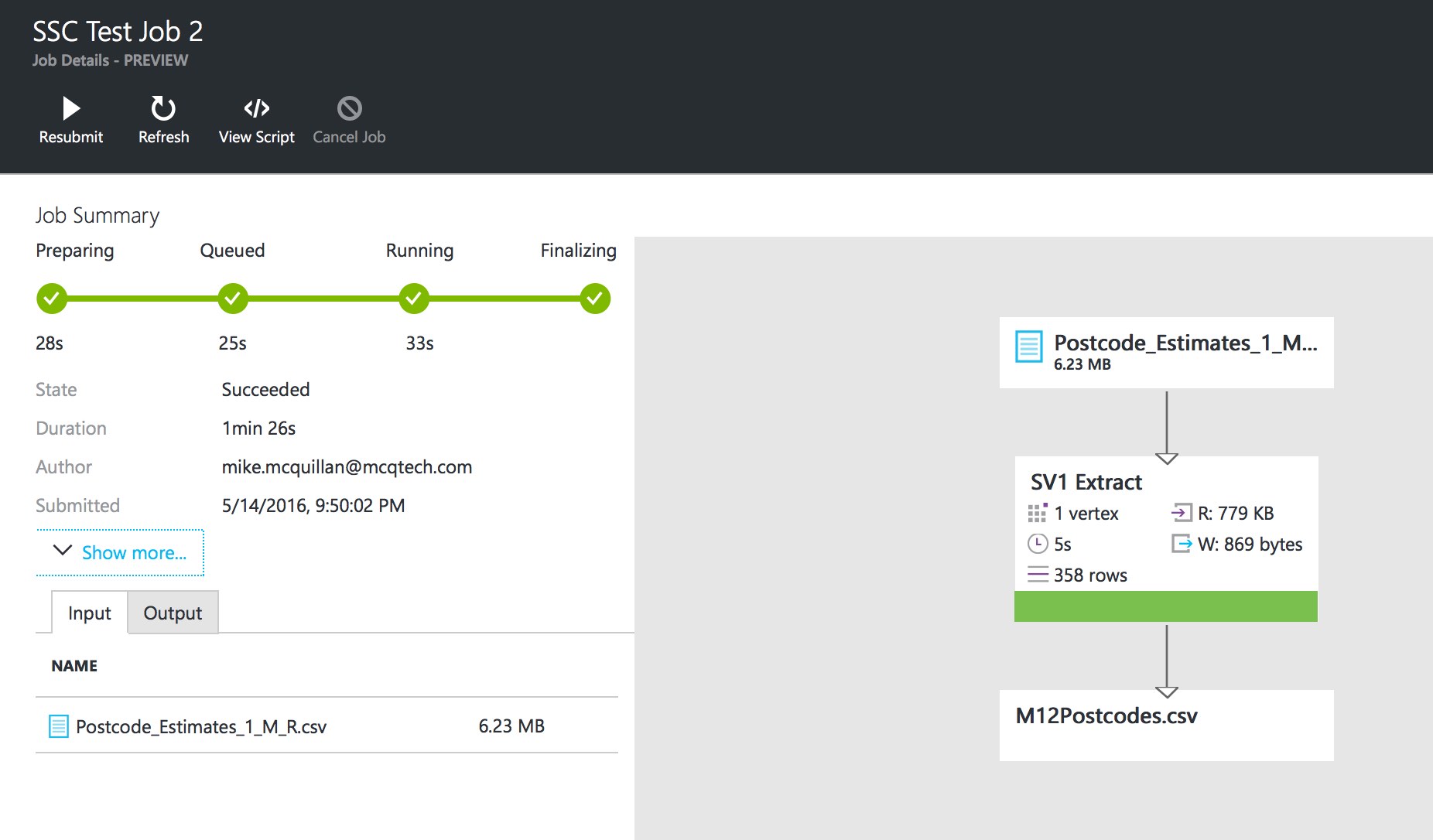Image resolution: width=1433 pixels, height=840 pixels.
Task: Click the Refresh circular arrow icon
Action: [163, 108]
